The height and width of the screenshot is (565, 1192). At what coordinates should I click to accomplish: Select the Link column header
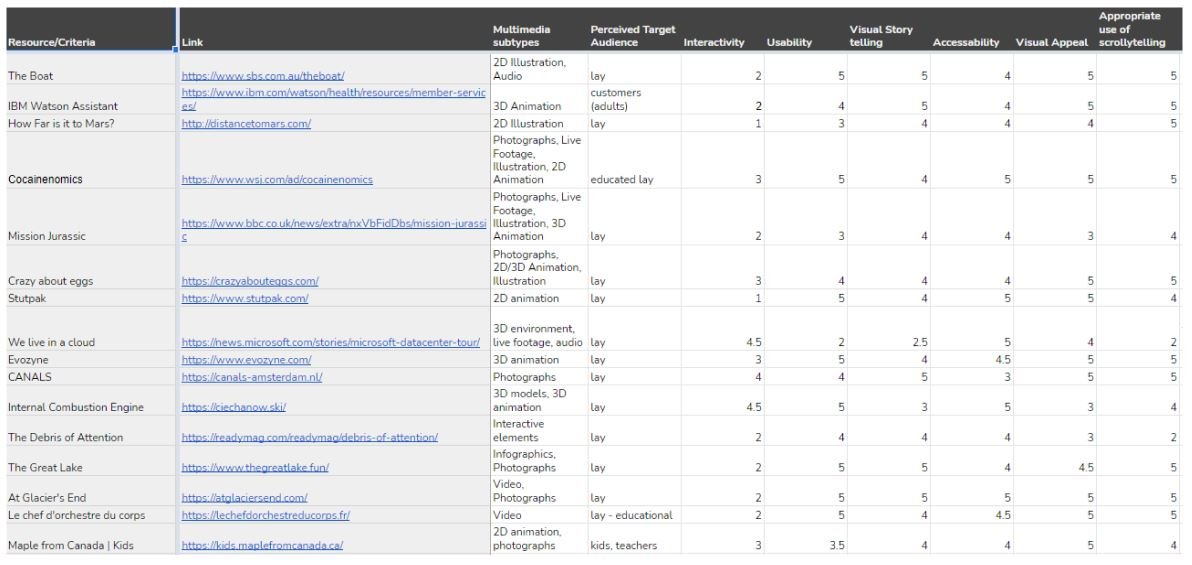(x=334, y=30)
